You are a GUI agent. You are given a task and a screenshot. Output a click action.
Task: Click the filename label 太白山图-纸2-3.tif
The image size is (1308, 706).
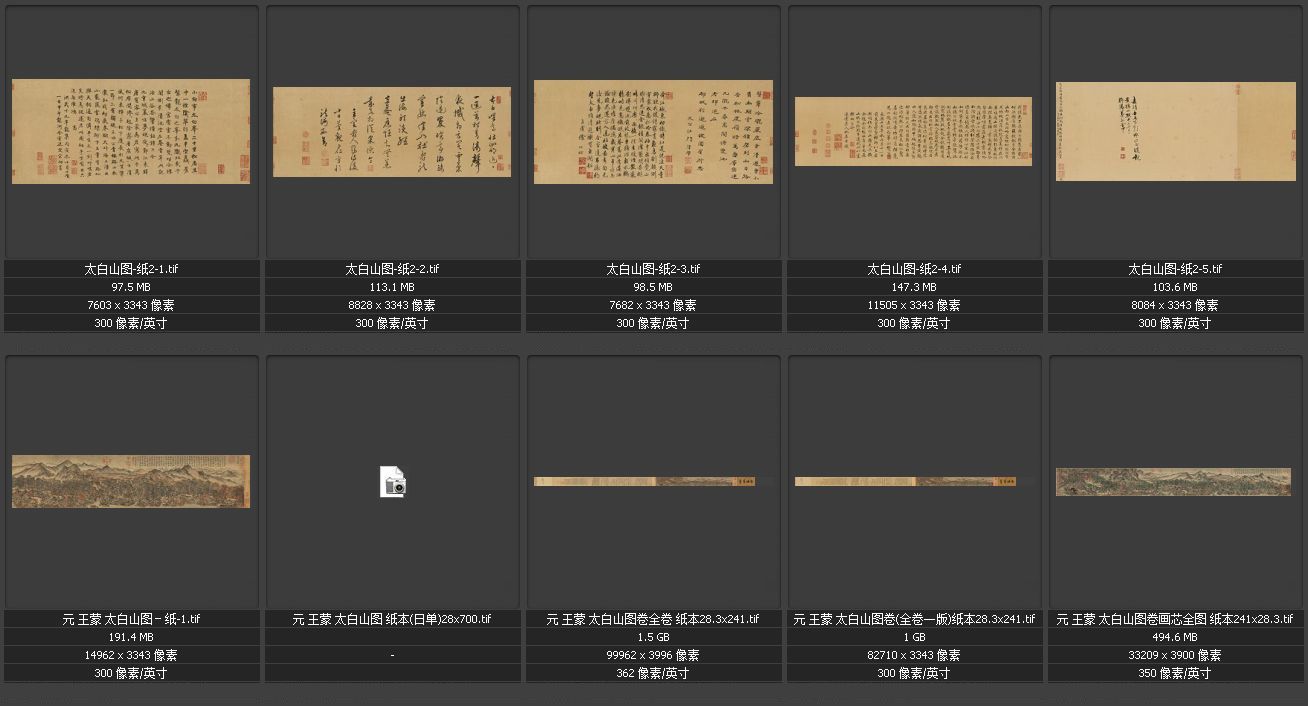653,269
